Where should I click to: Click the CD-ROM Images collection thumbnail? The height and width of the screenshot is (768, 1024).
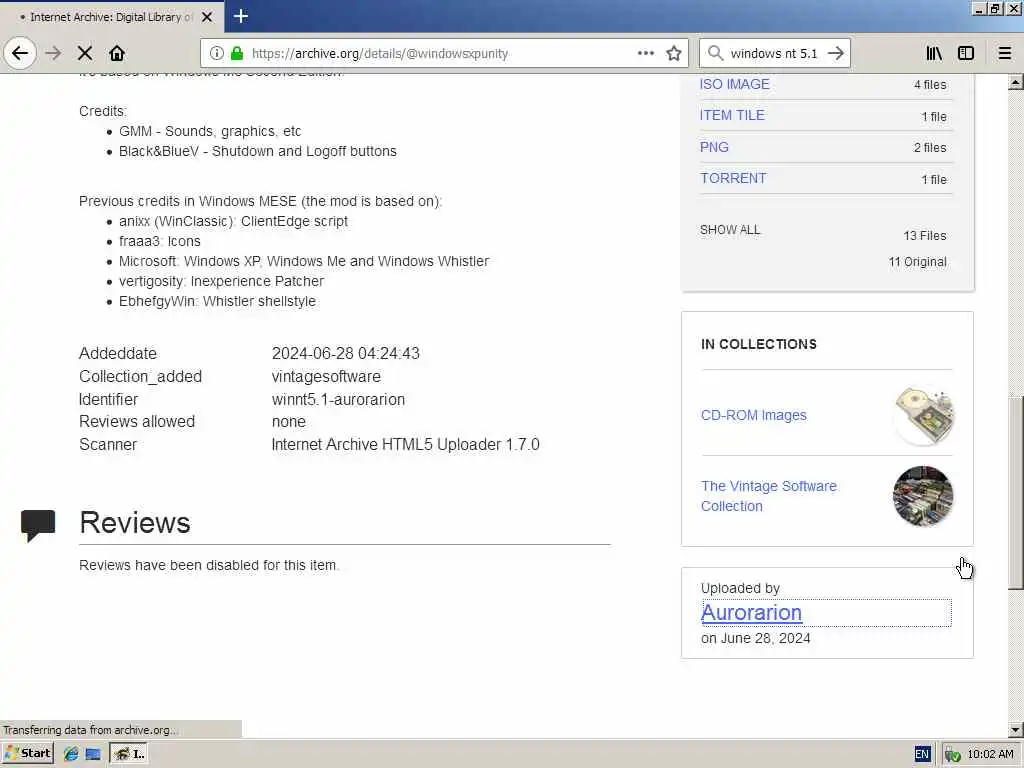pos(923,415)
